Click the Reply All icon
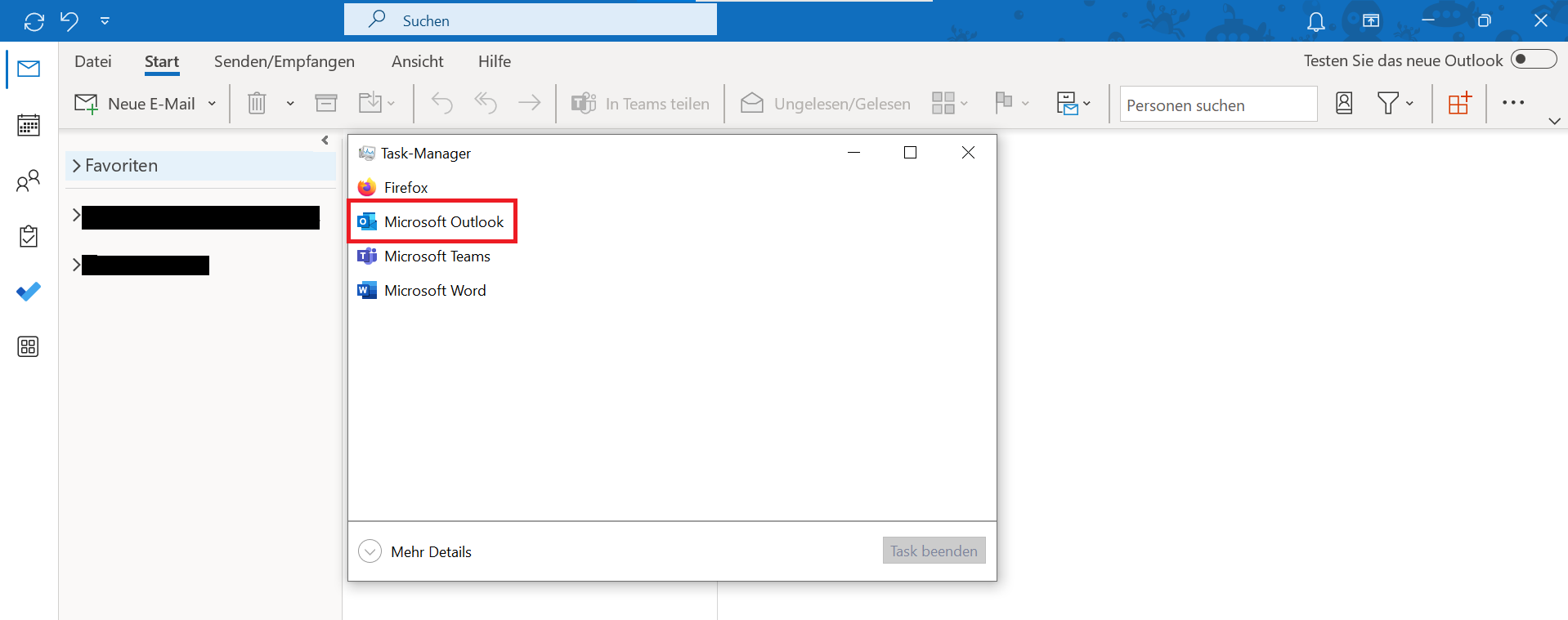 486,103
